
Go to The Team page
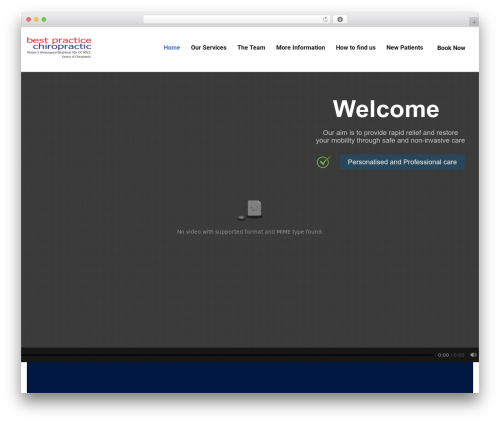[251, 48]
